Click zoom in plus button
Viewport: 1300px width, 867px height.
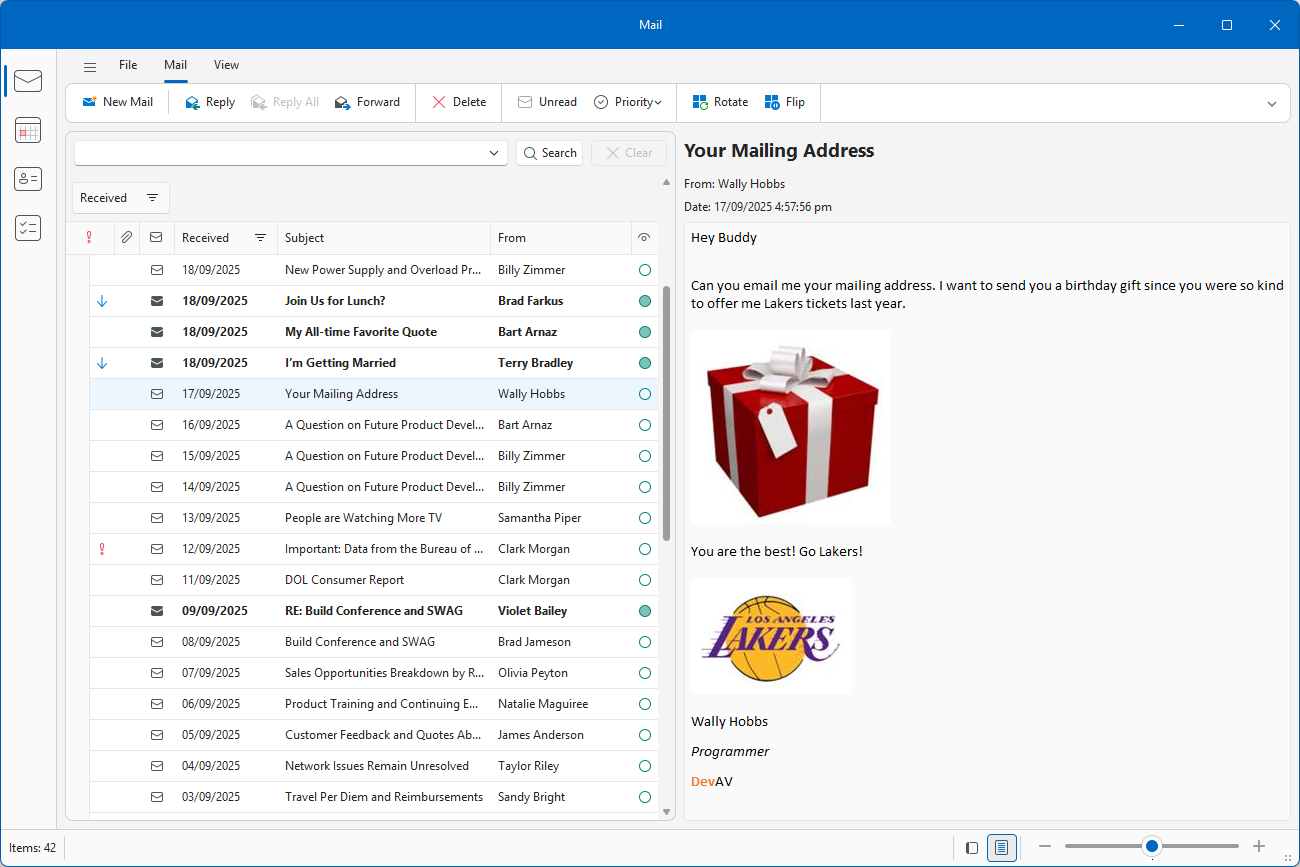coord(1259,847)
